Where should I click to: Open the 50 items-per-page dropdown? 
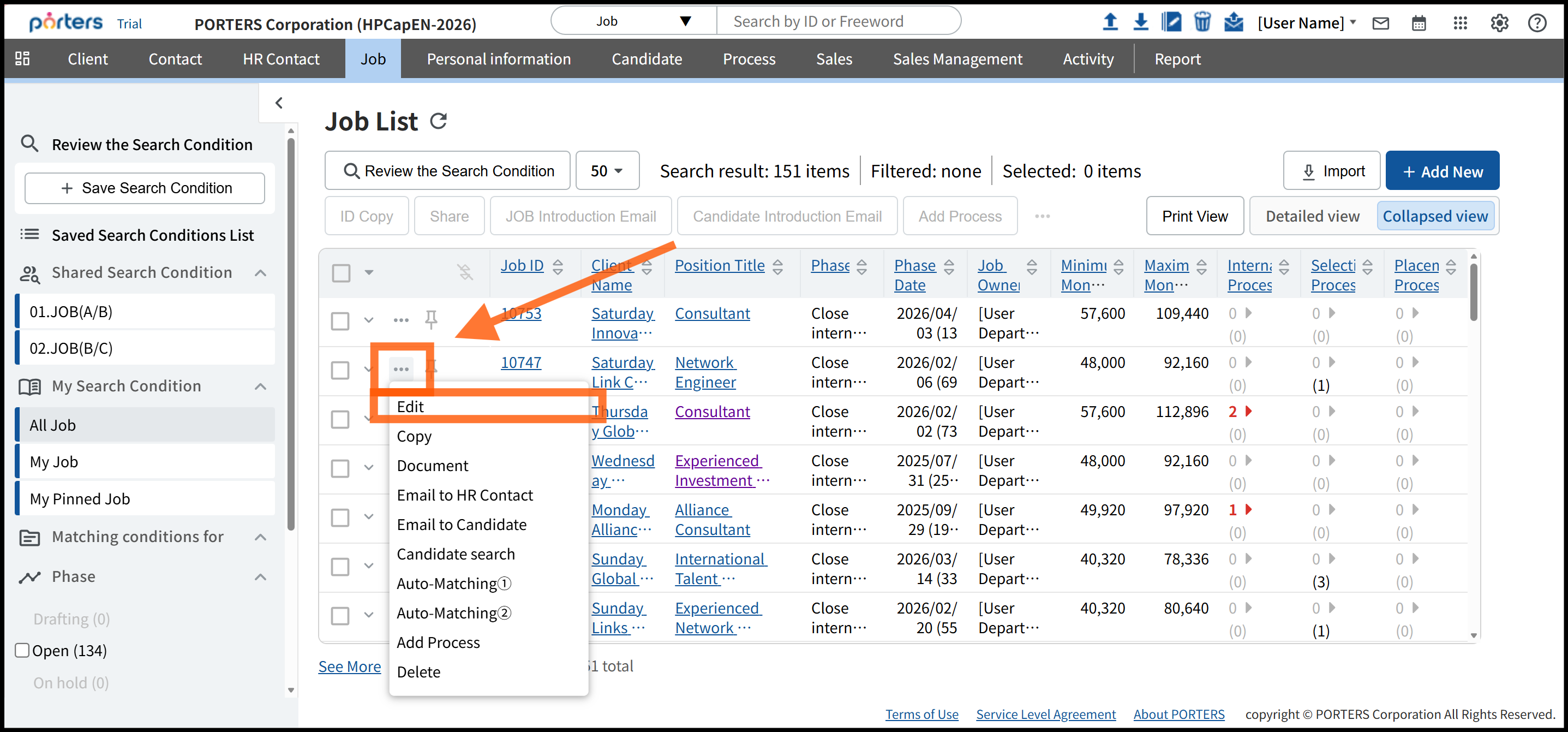click(607, 171)
